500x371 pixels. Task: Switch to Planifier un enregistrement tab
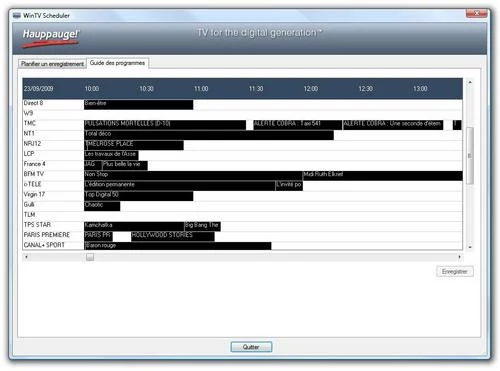(x=52, y=64)
